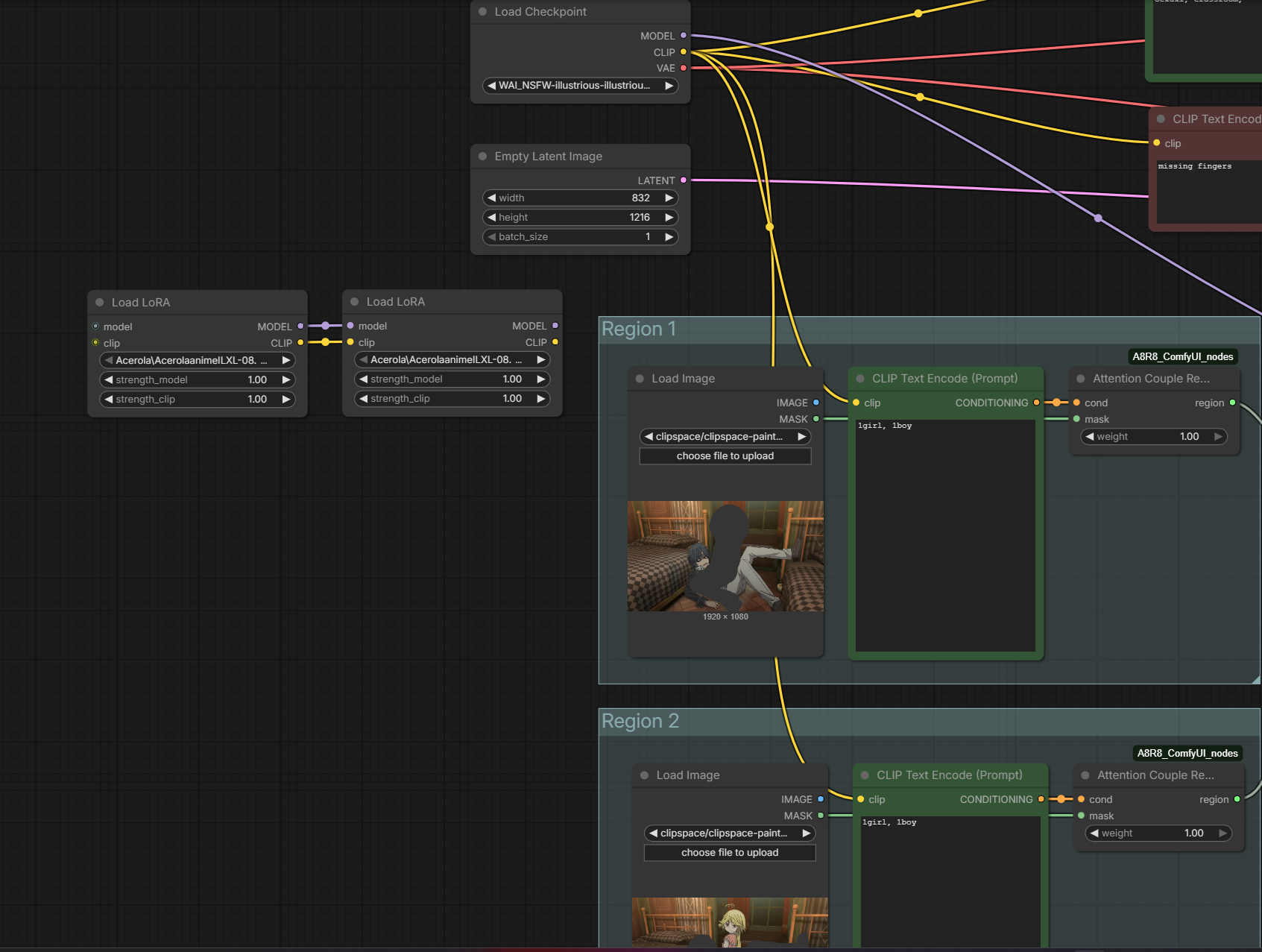Click Region 2's Attention Couple cond input port
The width and height of the screenshot is (1262, 952).
point(1082,799)
